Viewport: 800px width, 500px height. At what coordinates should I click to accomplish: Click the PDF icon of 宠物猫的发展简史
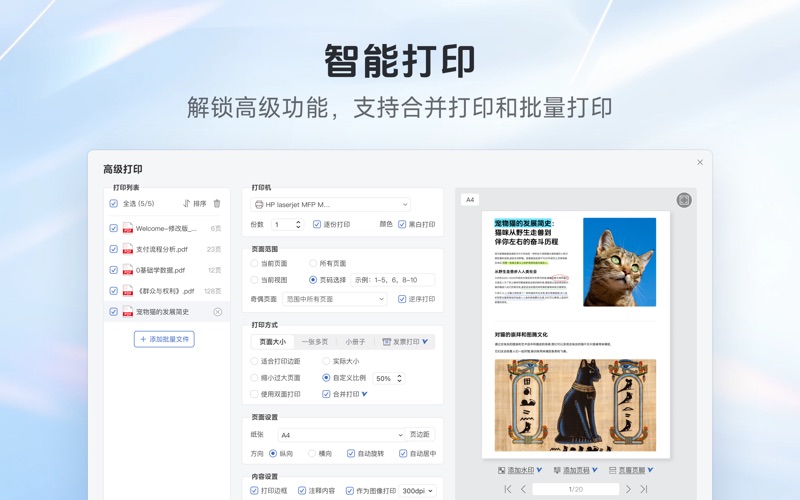pyautogui.click(x=128, y=312)
